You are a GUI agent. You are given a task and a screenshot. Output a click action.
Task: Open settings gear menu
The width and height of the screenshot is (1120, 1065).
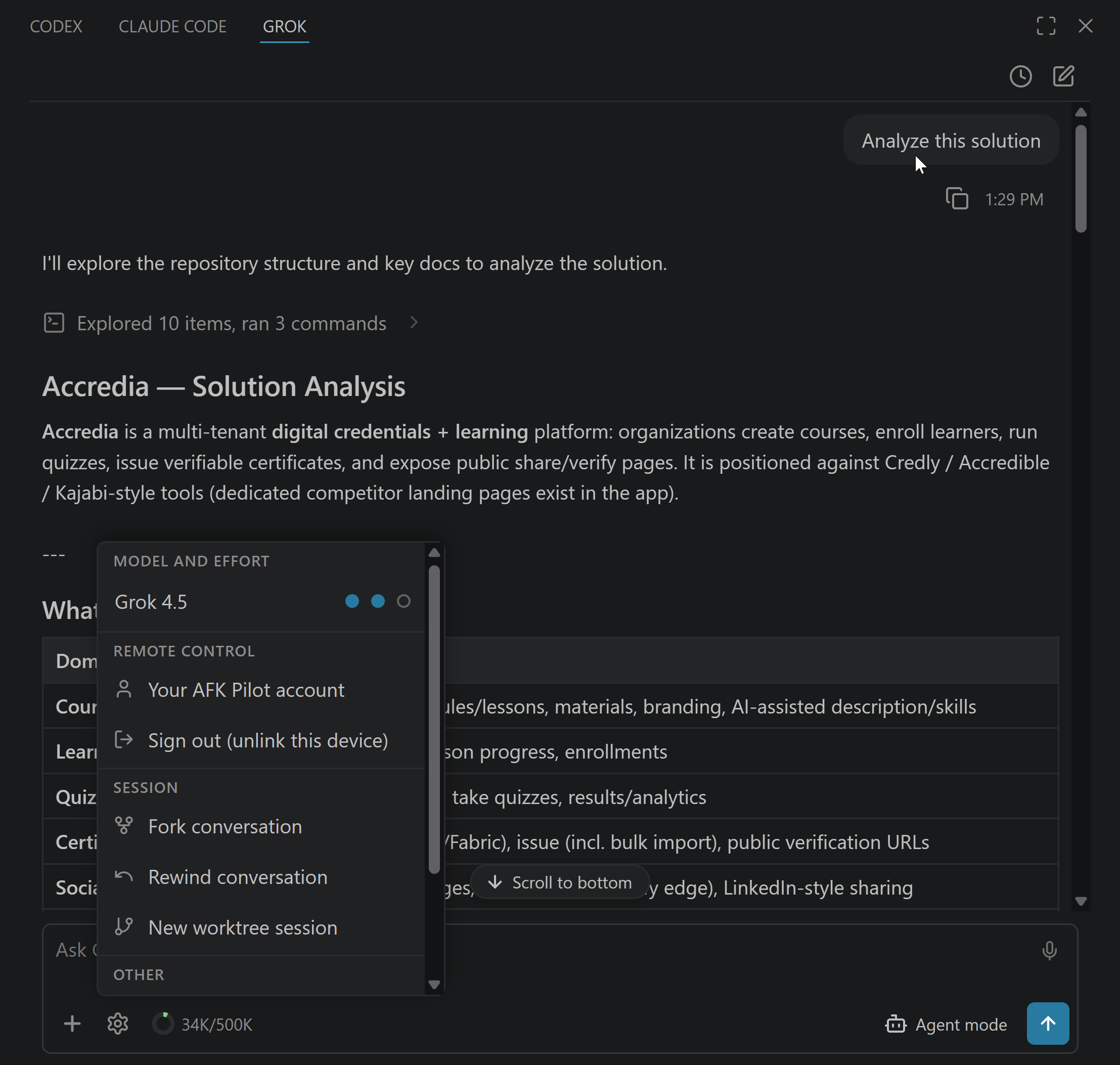117,1024
